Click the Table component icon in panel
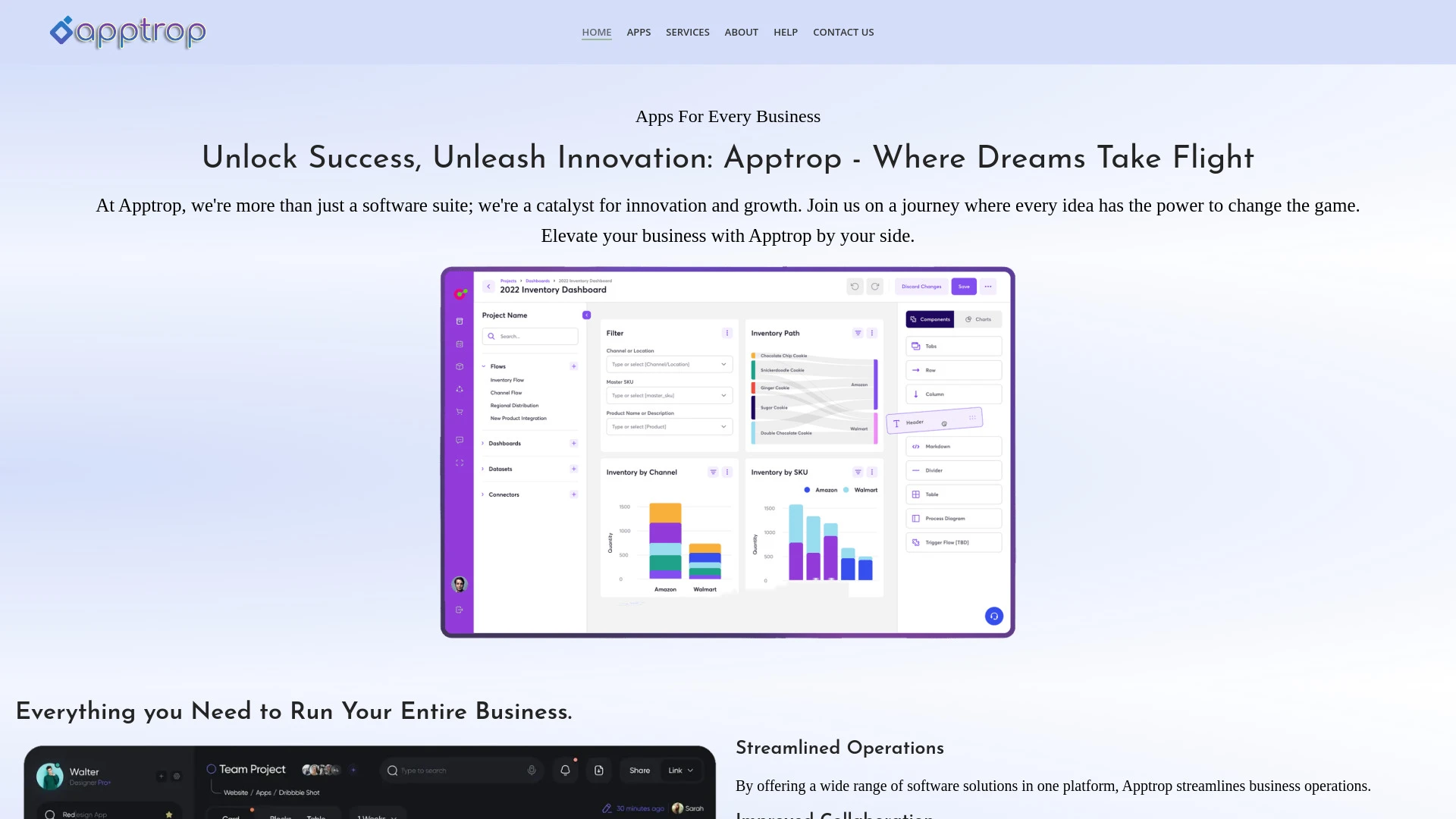This screenshot has height=819, width=1456. pos(915,494)
